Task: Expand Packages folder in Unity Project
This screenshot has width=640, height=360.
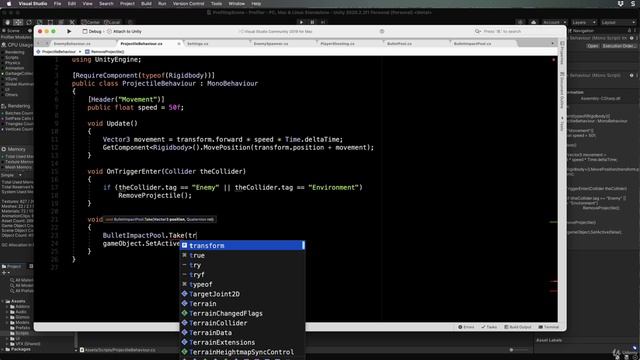Action: [3, 349]
